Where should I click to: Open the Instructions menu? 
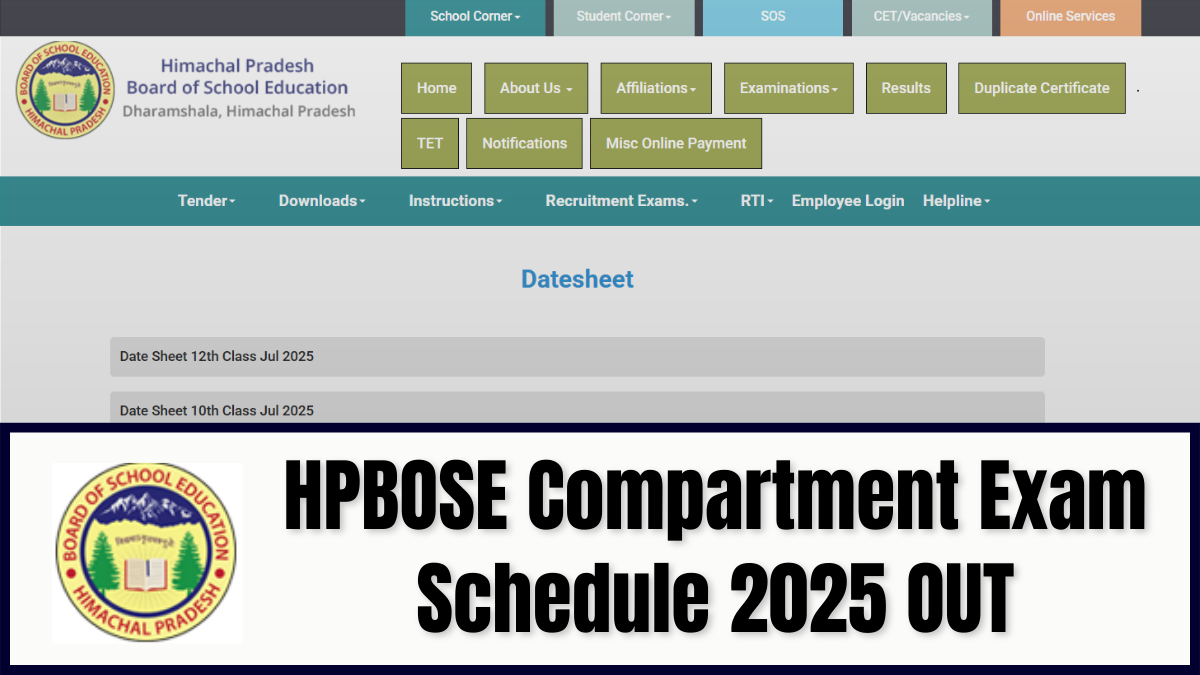point(455,201)
